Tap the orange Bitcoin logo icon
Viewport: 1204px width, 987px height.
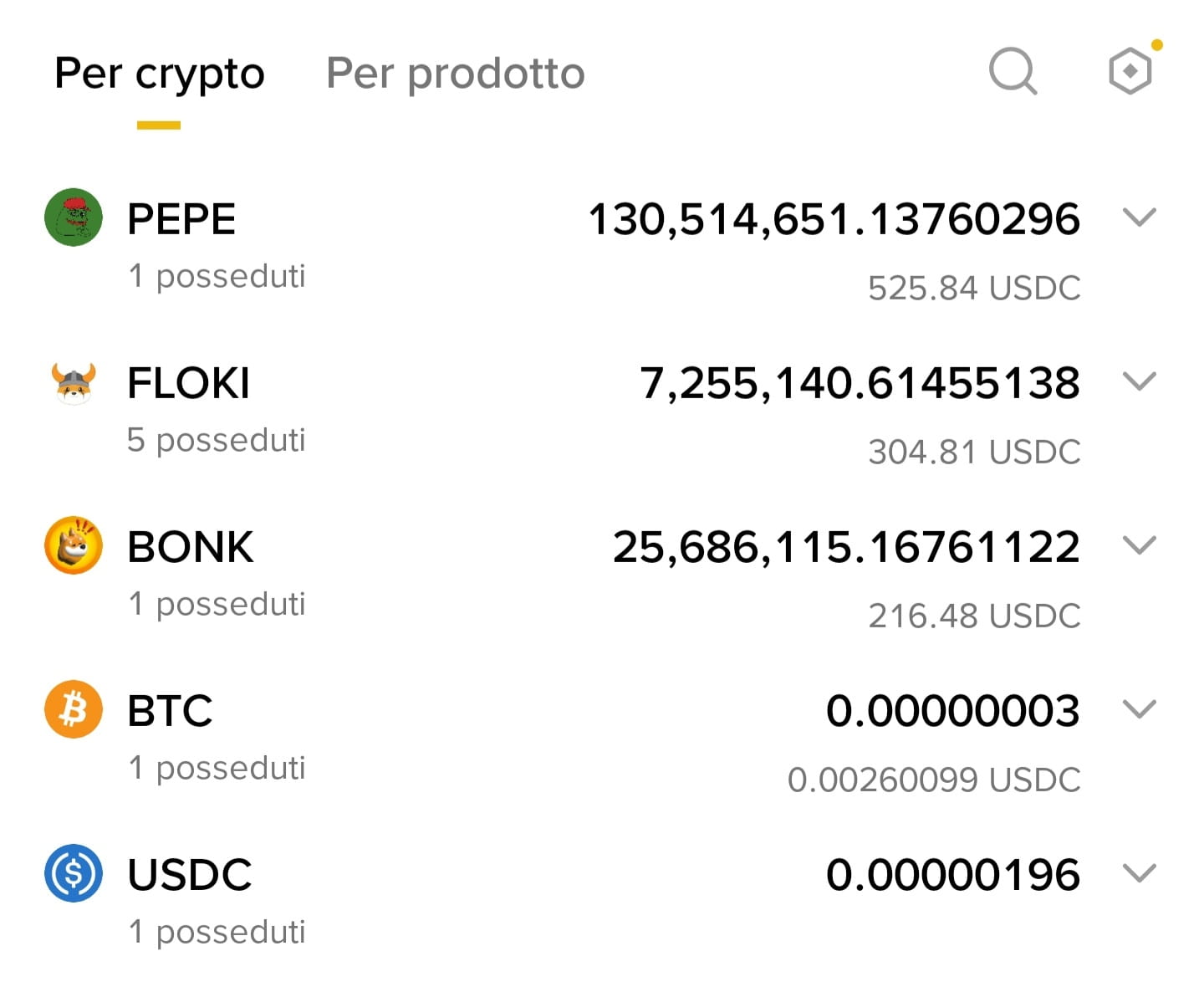(74, 709)
